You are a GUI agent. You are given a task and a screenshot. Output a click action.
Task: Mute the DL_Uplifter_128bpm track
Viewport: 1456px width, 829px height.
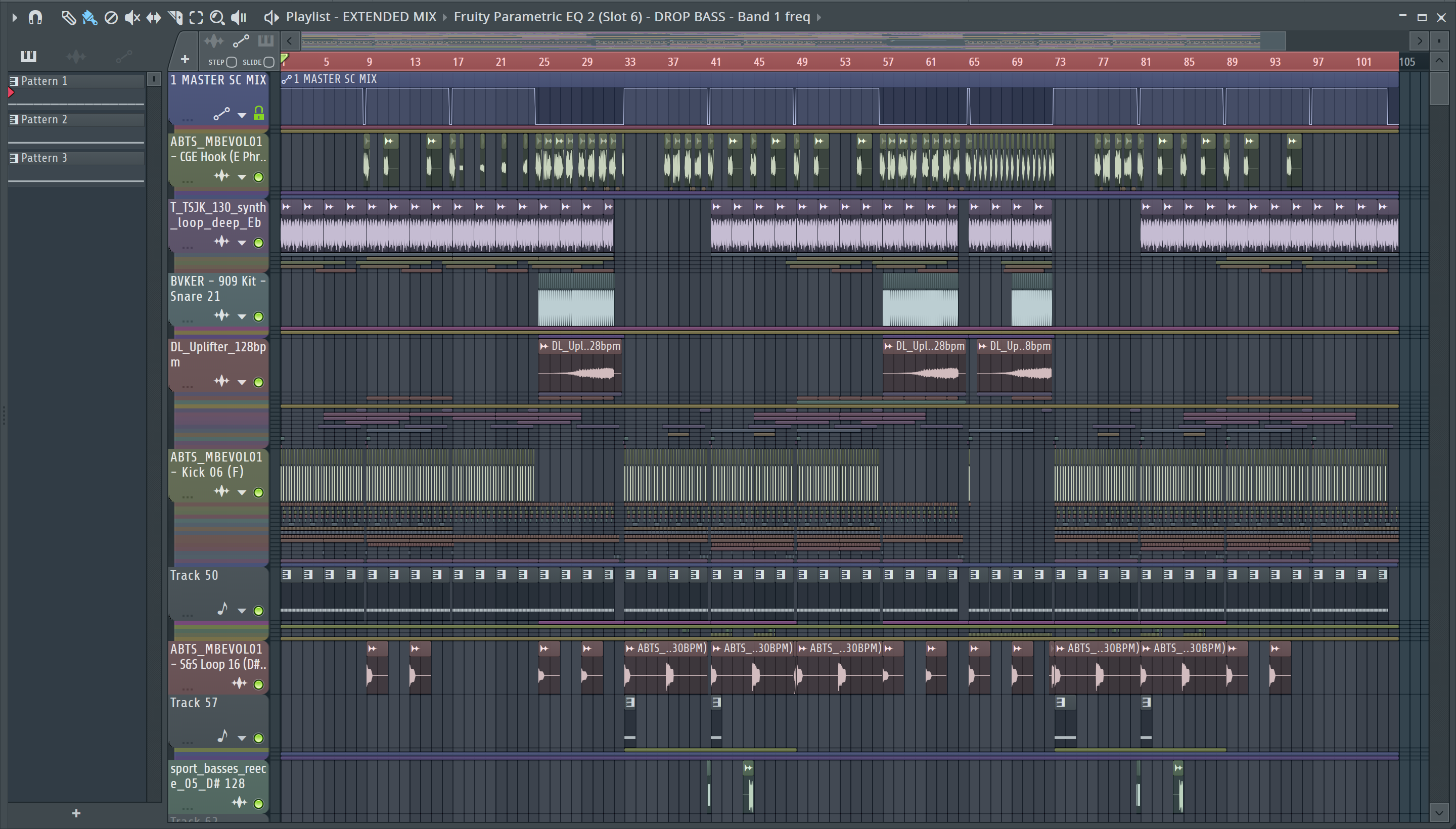258,382
